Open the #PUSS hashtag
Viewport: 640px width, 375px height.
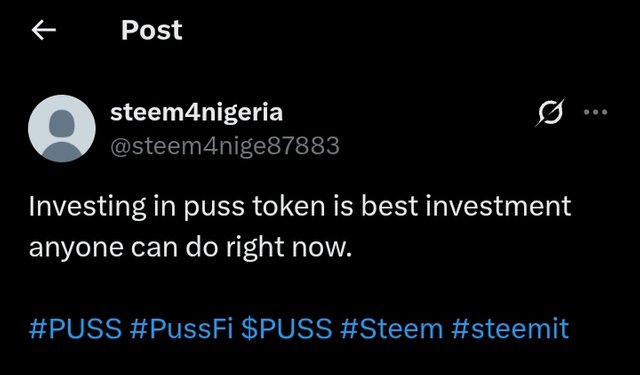pos(76,328)
